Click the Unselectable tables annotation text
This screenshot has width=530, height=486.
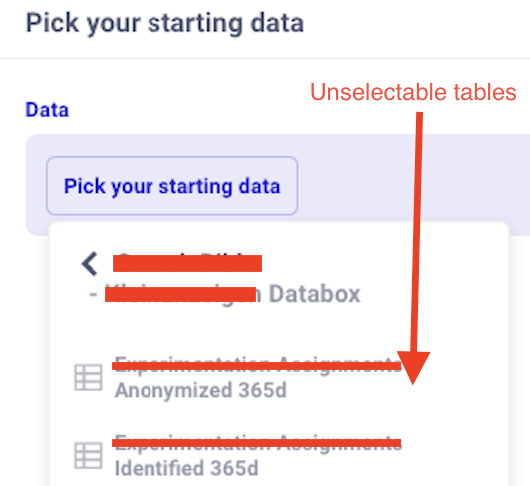tap(413, 92)
